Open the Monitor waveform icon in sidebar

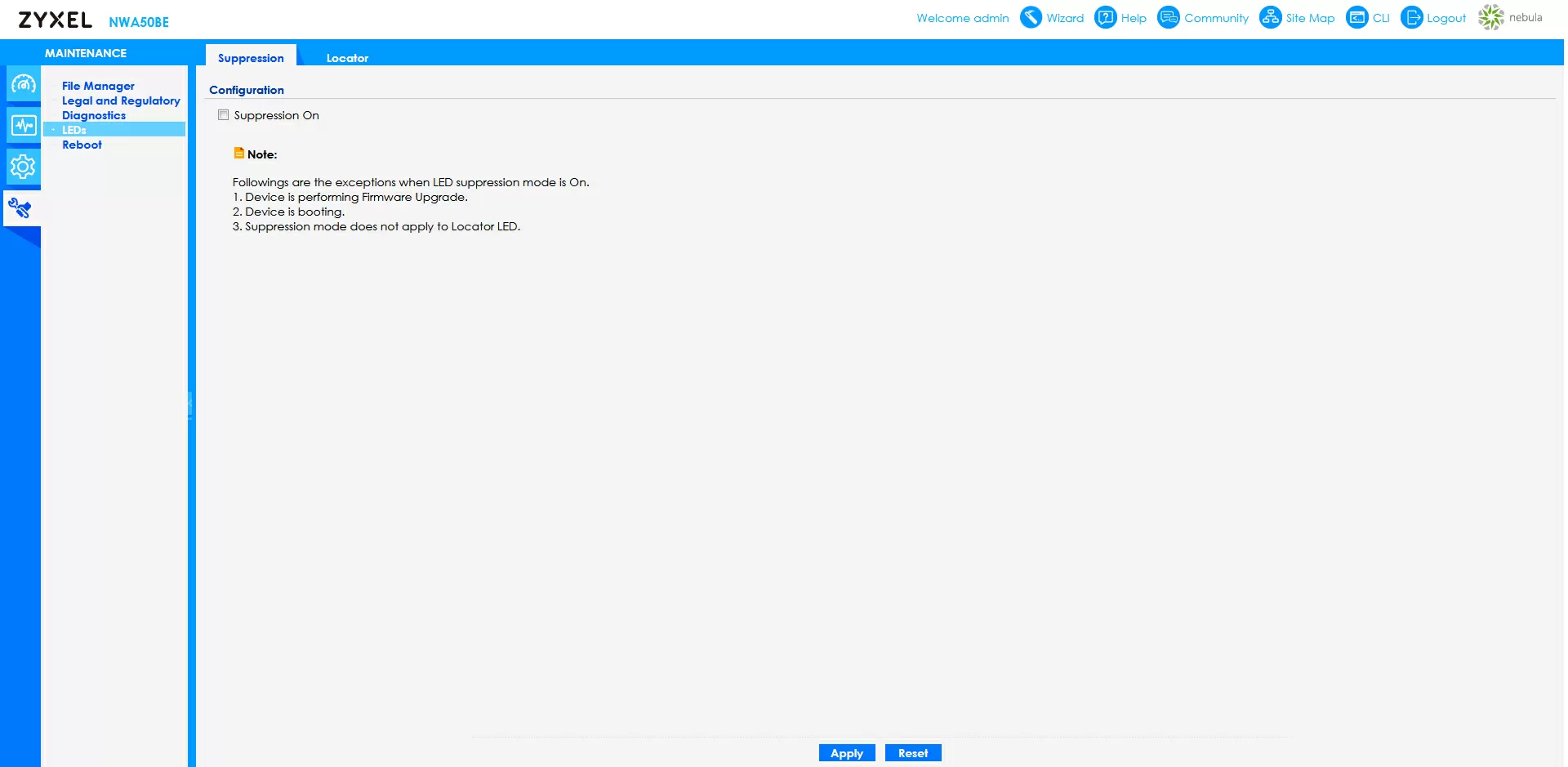[23, 126]
